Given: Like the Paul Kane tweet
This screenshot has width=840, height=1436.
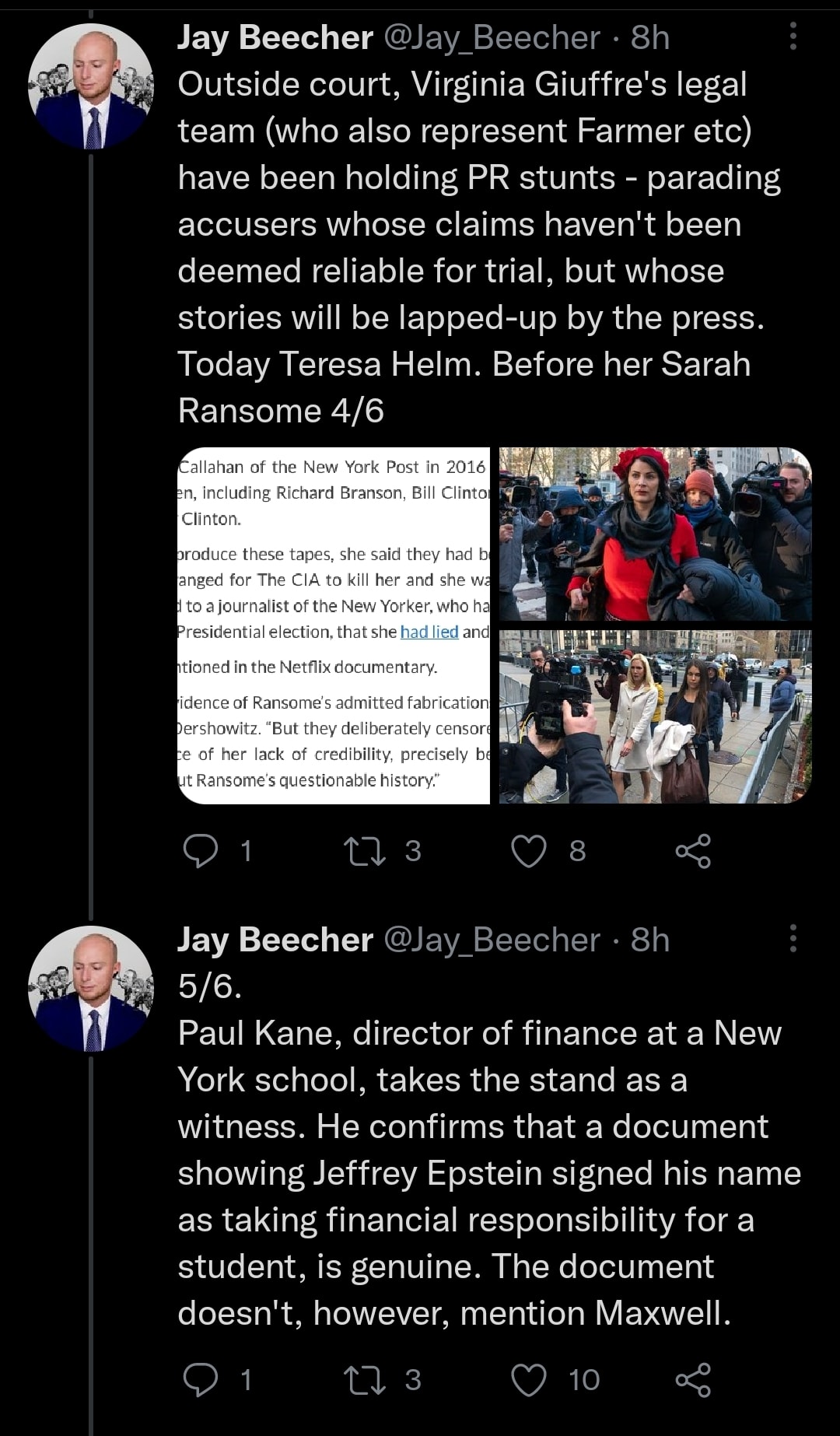Looking at the screenshot, I should (x=529, y=1380).
